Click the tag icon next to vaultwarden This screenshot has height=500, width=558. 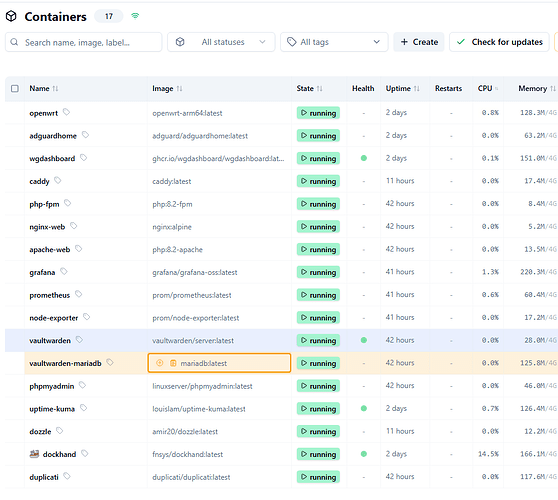(79, 340)
